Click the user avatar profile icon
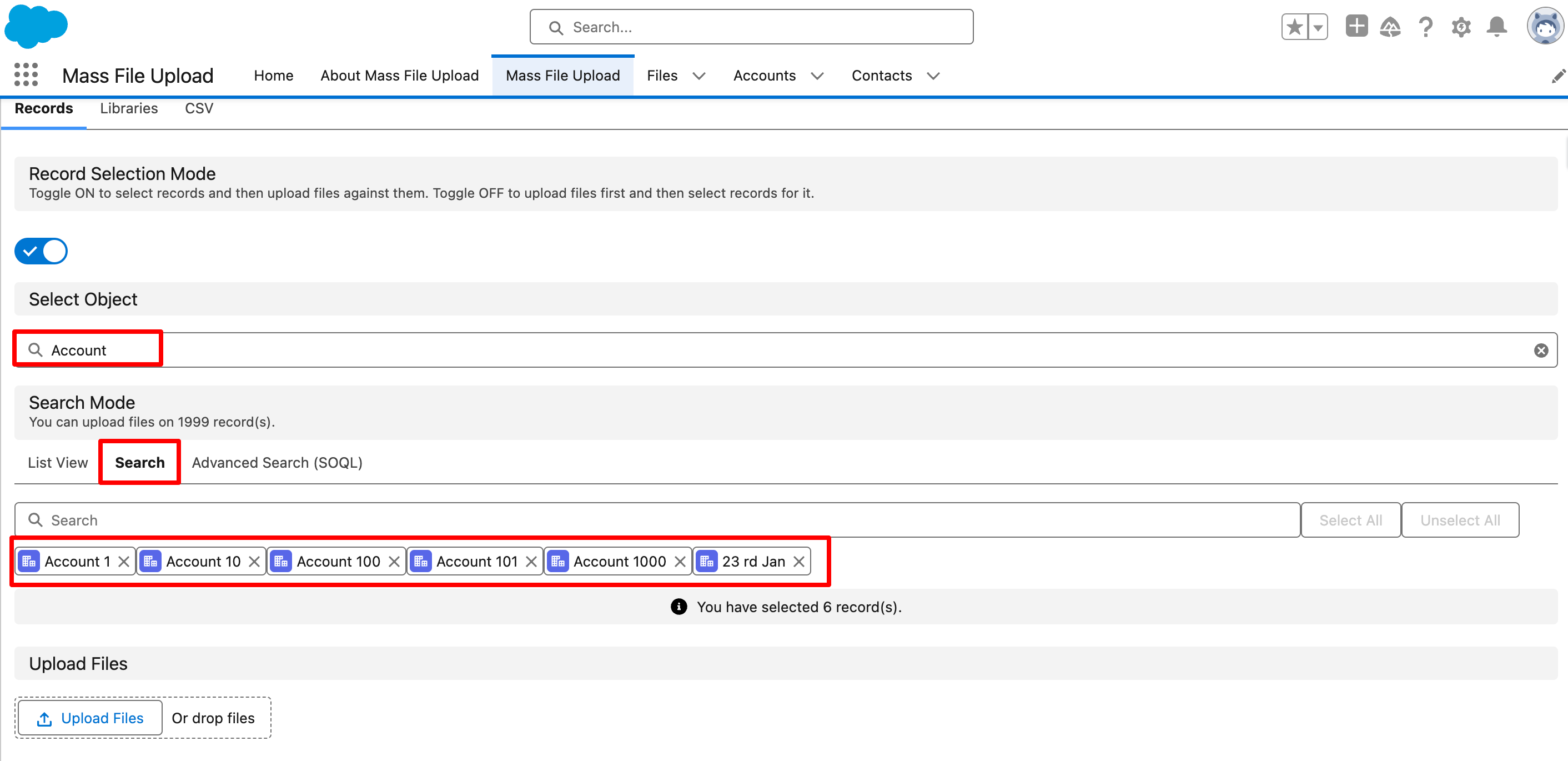Image resolution: width=1568 pixels, height=761 pixels. tap(1544, 27)
